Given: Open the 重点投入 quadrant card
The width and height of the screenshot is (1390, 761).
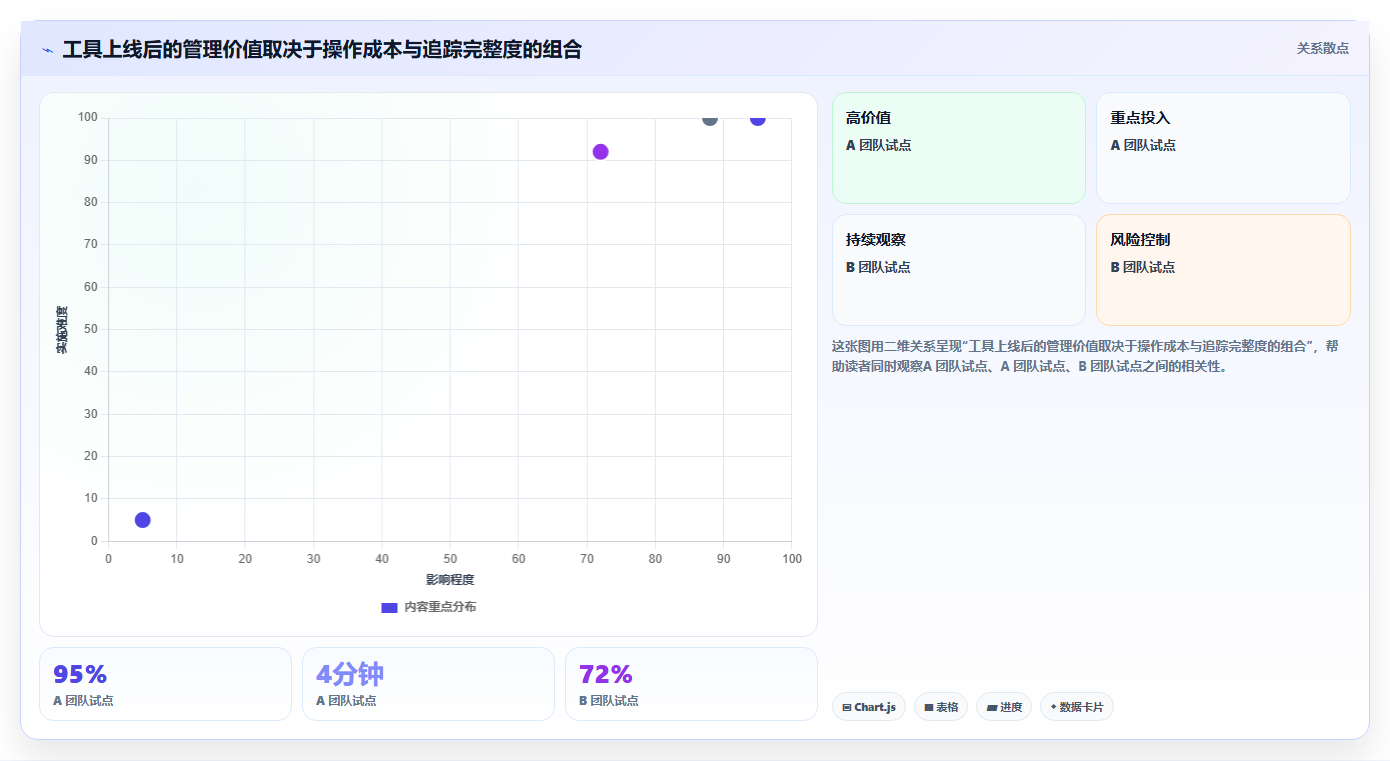Looking at the screenshot, I should click(1223, 148).
